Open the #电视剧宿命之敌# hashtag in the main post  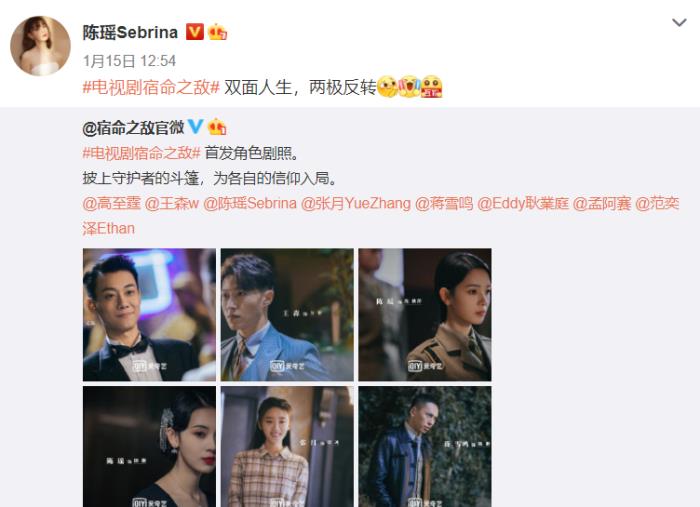click(151, 87)
